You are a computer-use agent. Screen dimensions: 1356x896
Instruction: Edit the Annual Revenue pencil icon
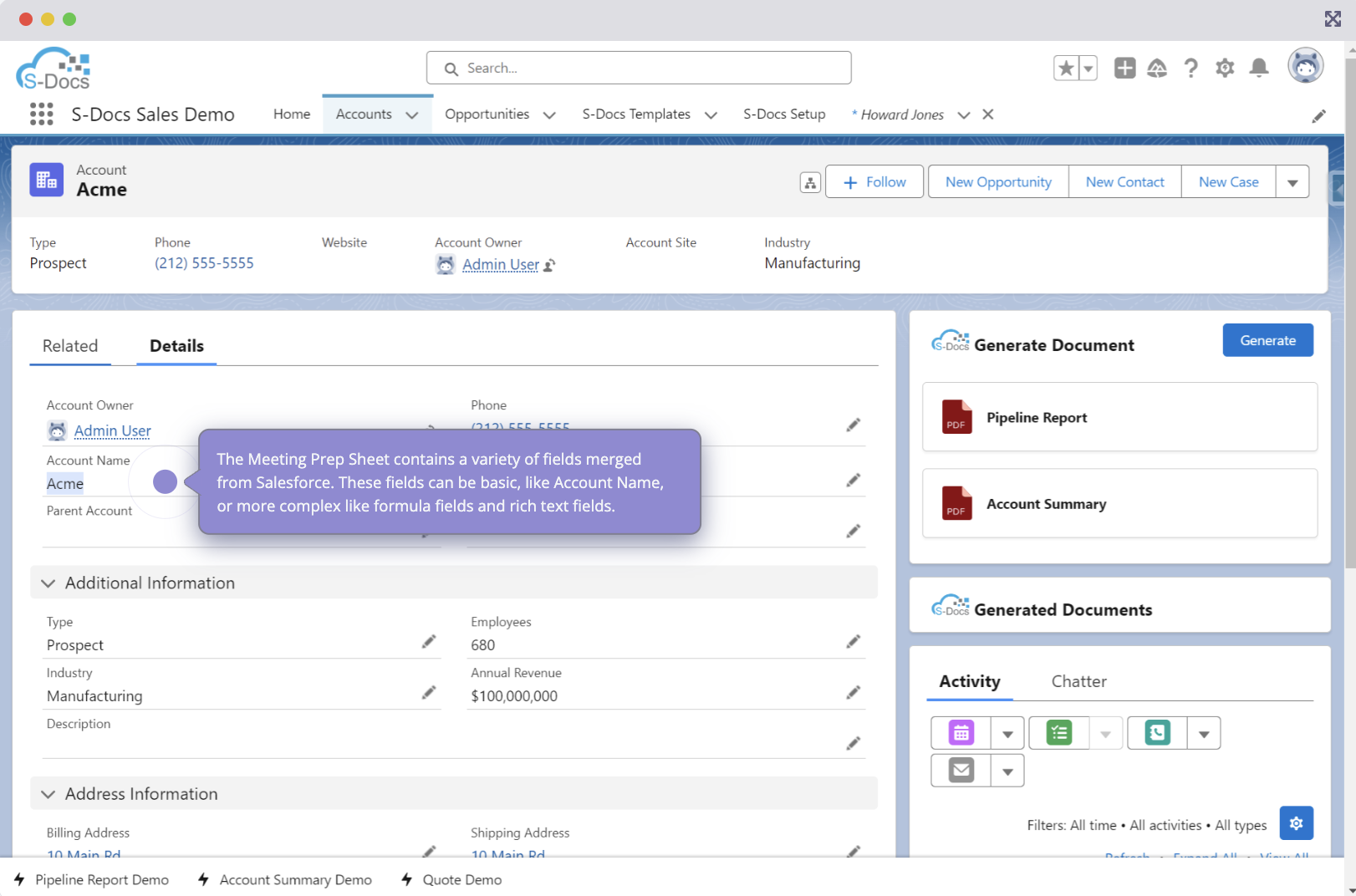pyautogui.click(x=853, y=693)
